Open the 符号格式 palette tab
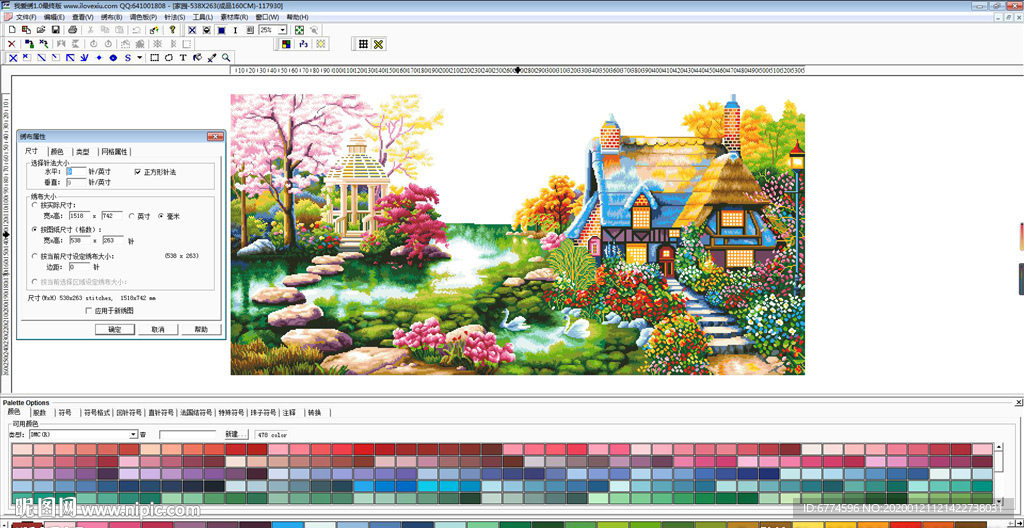Viewport: 1024px width, 528px height. pyautogui.click(x=98, y=413)
